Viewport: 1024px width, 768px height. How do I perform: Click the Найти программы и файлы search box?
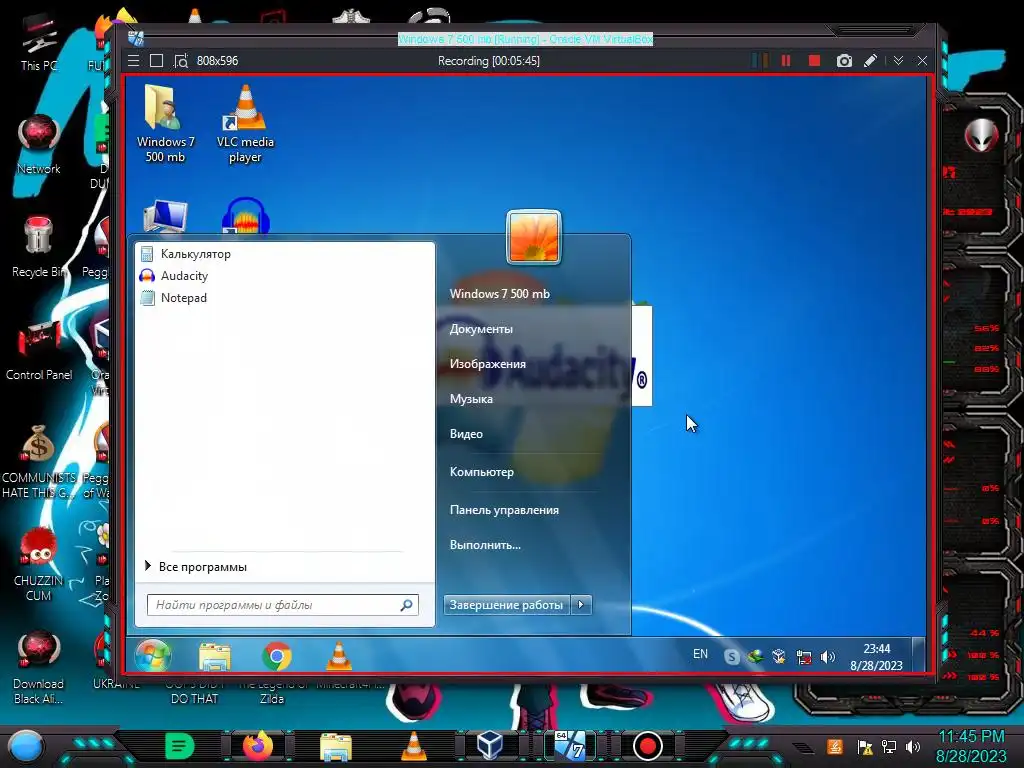[282, 605]
